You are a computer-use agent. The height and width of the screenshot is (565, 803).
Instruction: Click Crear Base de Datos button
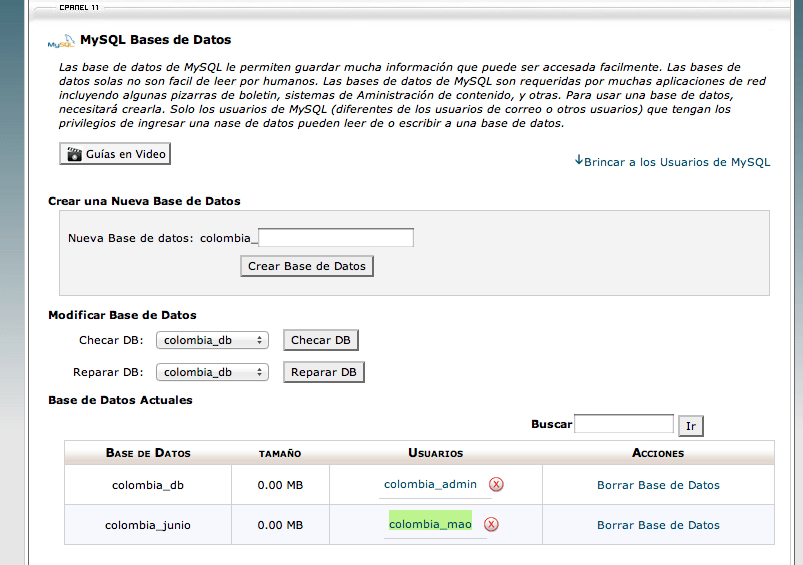(x=307, y=266)
